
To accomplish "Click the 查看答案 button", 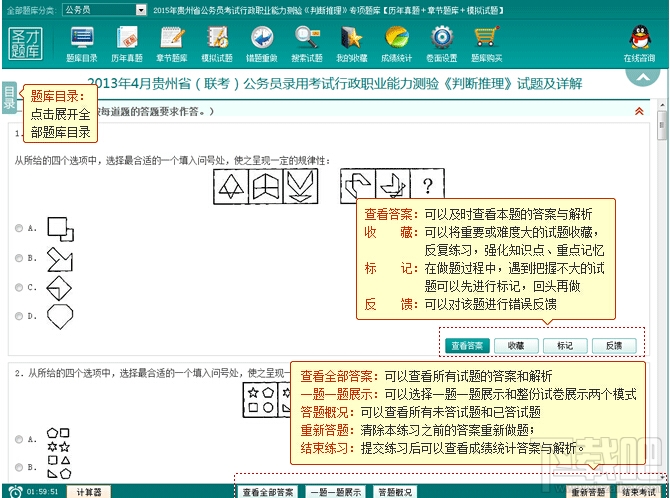I will tap(467, 345).
